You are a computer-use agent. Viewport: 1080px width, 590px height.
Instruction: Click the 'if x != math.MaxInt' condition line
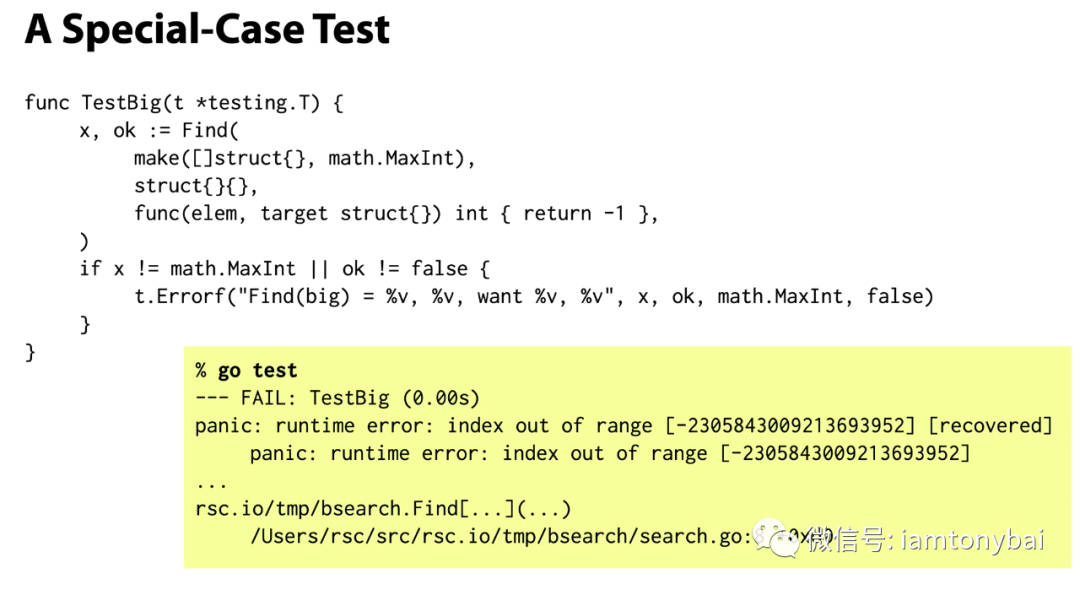point(284,268)
